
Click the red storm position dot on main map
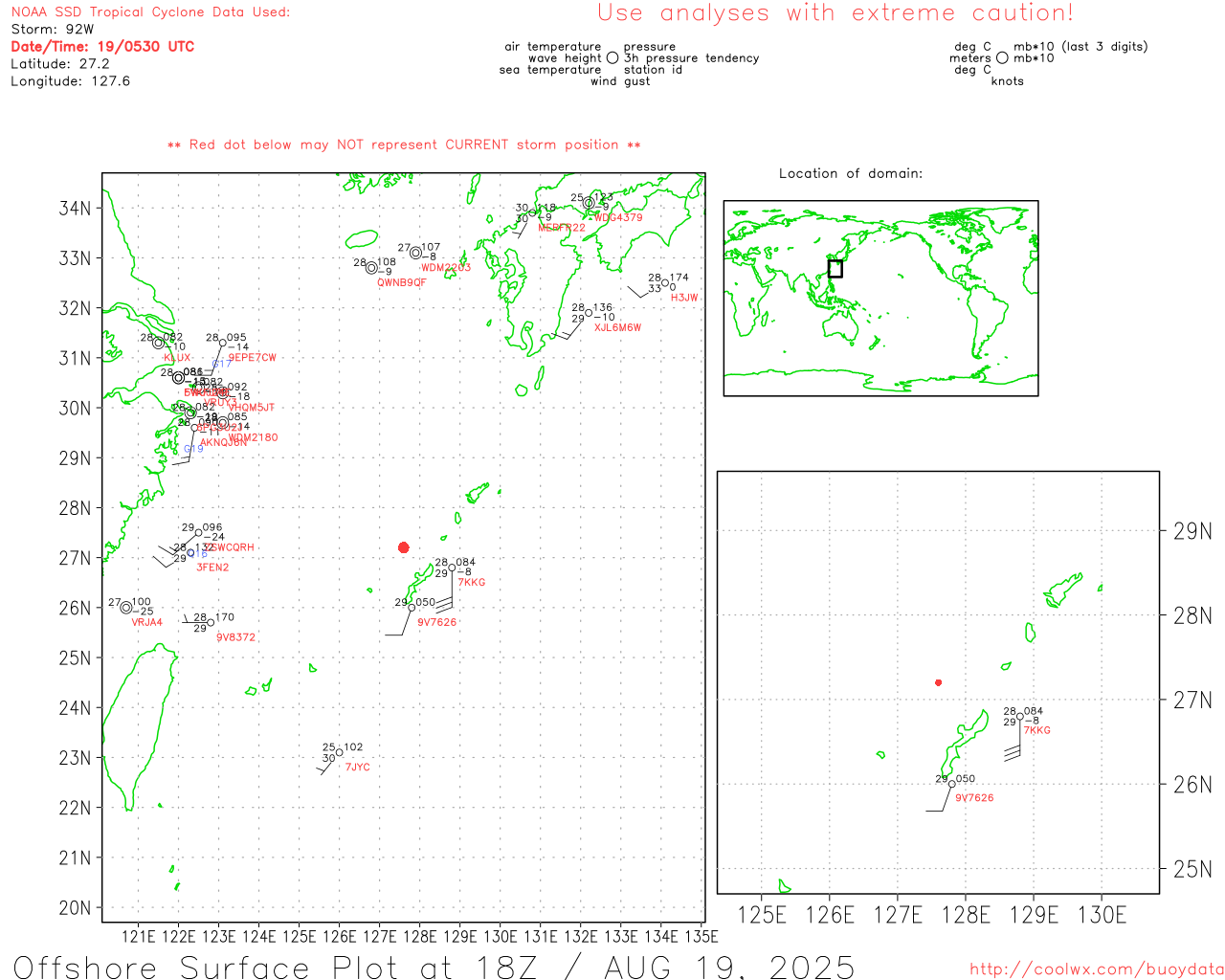point(404,547)
